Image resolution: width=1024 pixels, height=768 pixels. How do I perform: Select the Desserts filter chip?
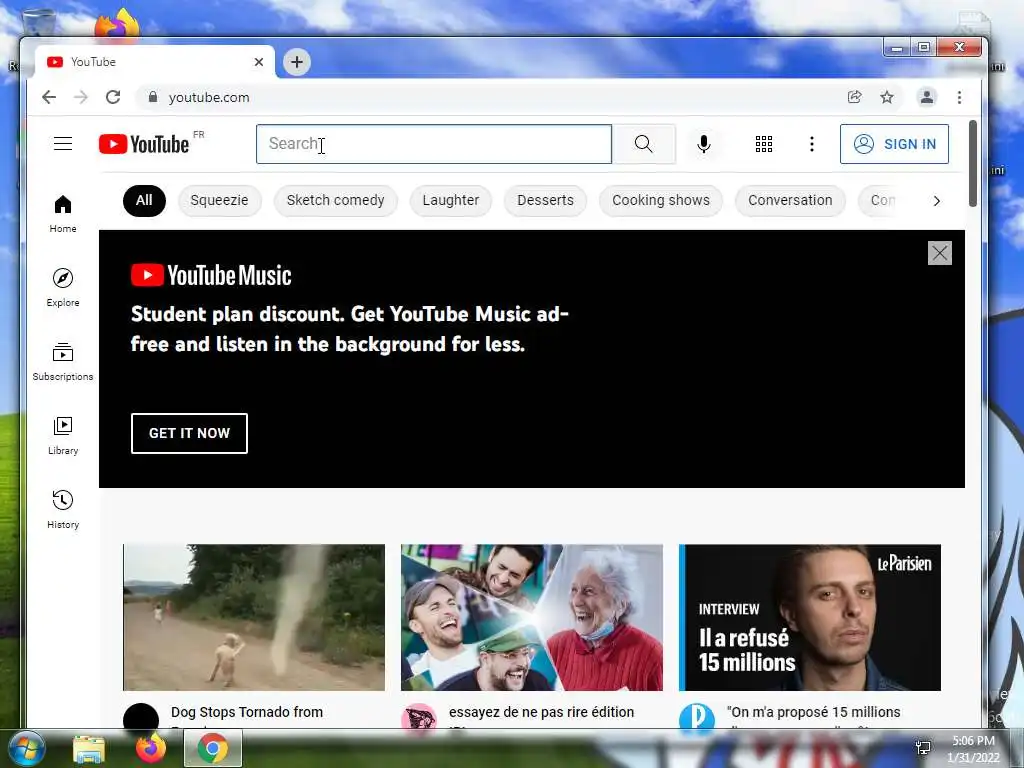(545, 200)
